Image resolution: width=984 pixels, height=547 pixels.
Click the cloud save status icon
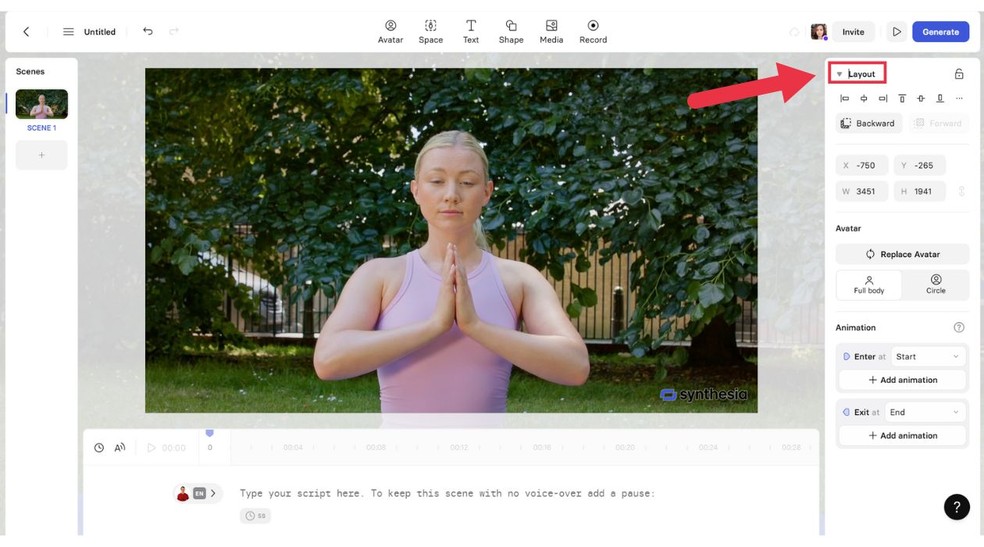click(x=794, y=31)
